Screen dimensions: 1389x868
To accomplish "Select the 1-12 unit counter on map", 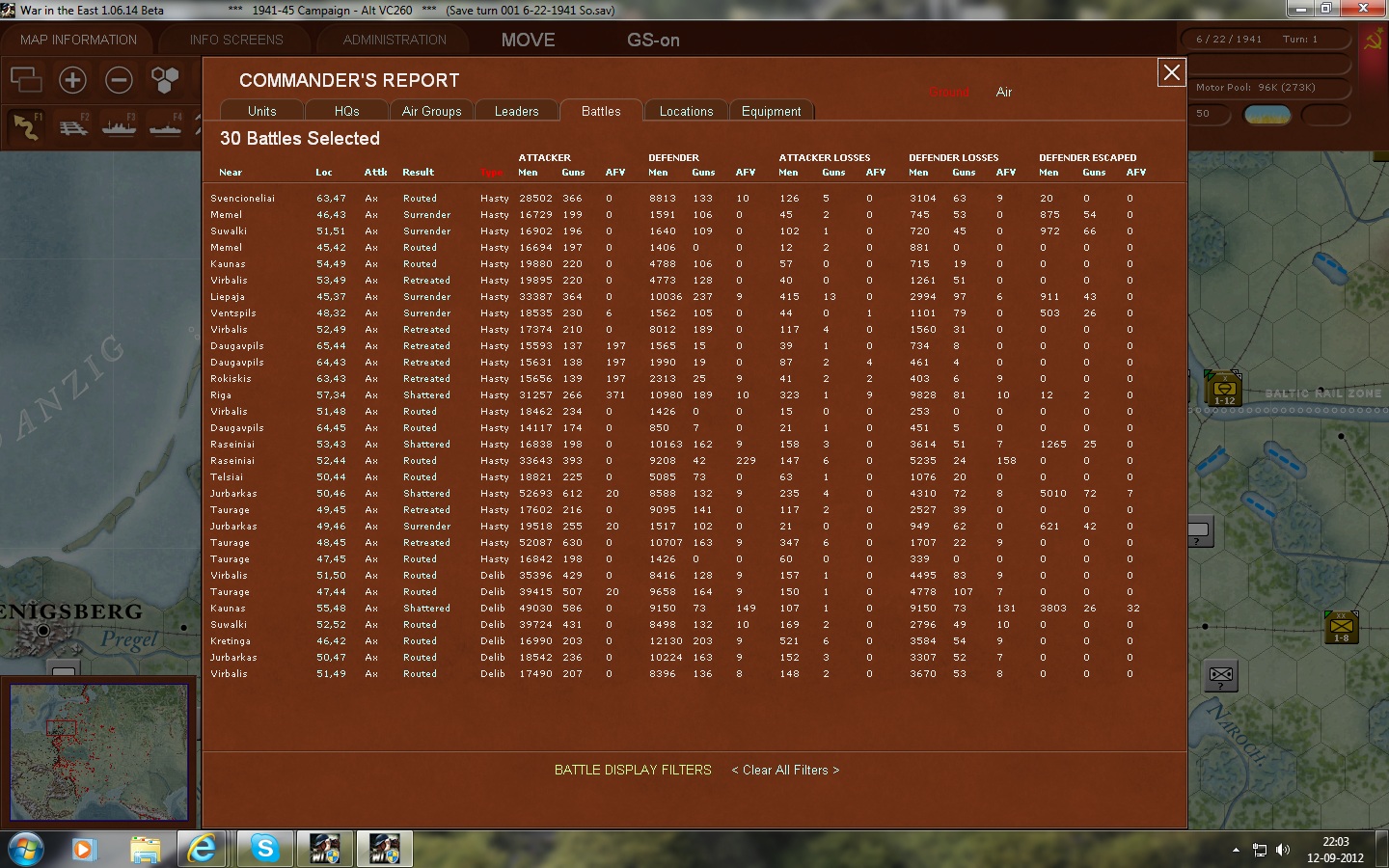I will pos(1223,389).
